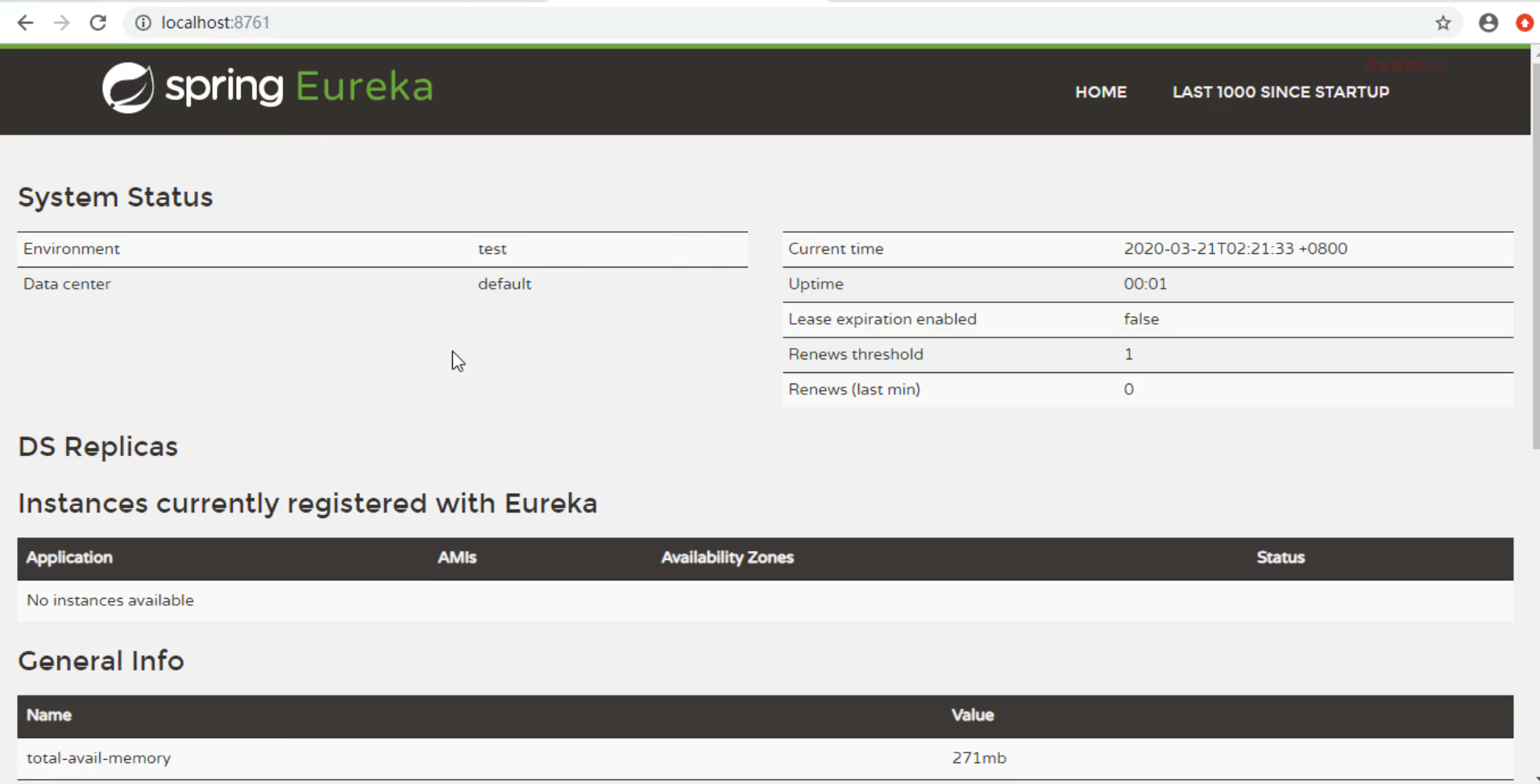Viewport: 1540px width, 784px height.
Task: Click the Renews (last min) label
Action: click(x=854, y=389)
